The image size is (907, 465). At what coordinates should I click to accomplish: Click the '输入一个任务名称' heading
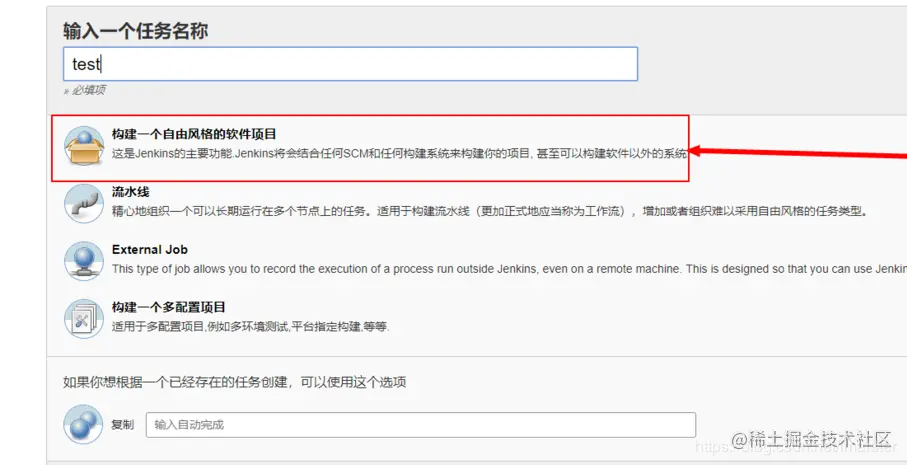point(135,31)
